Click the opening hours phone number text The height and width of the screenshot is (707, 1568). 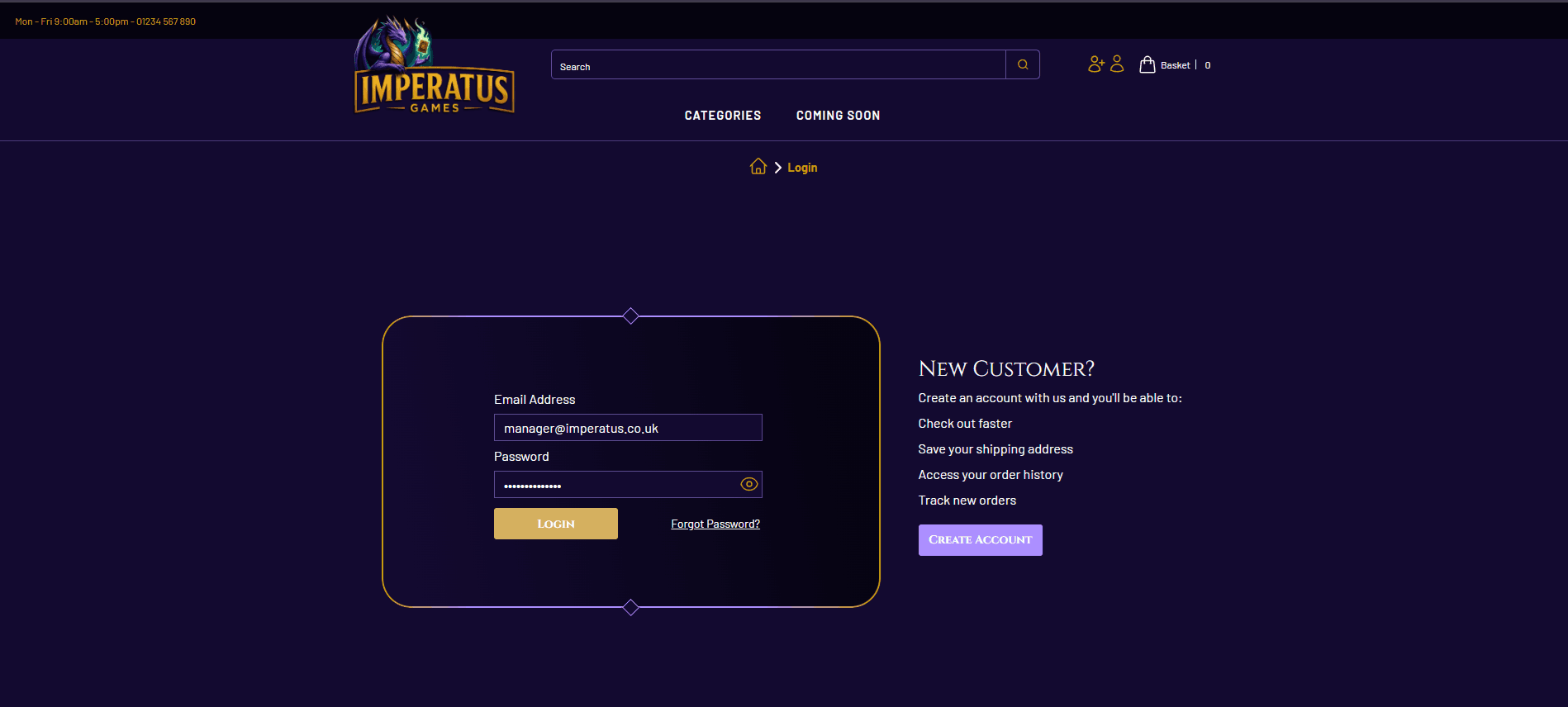[x=106, y=21]
